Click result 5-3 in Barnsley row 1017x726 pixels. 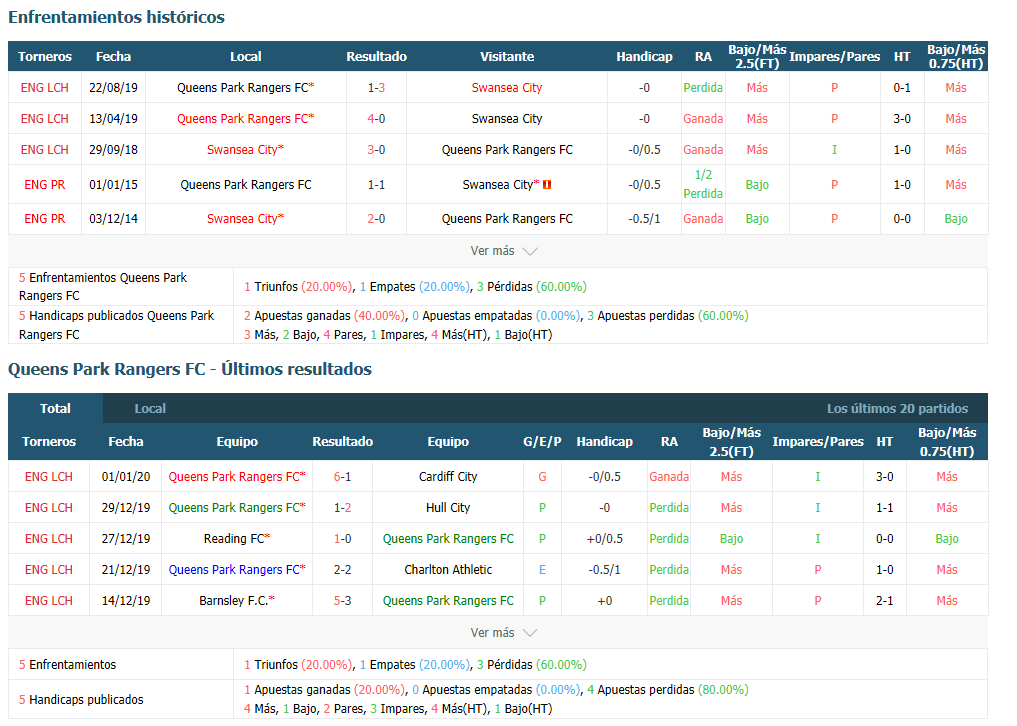coord(342,601)
